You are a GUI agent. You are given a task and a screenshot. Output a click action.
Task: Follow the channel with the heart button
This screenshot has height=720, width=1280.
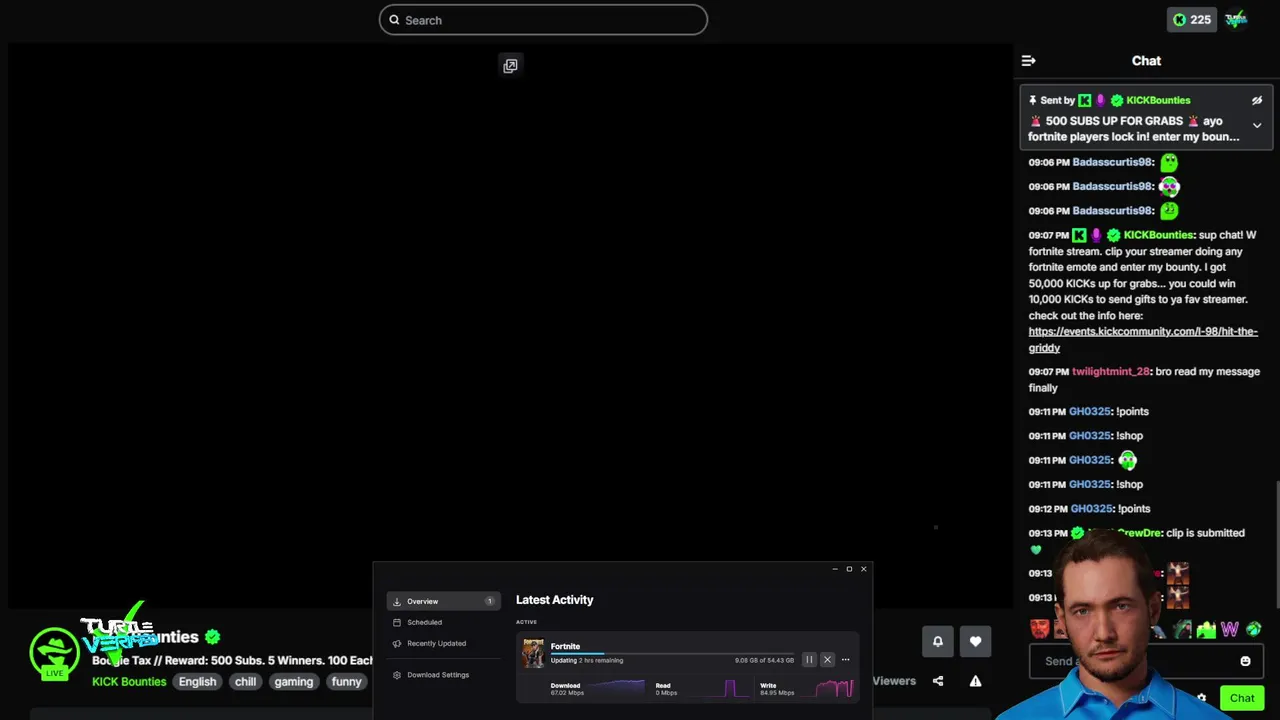point(976,642)
